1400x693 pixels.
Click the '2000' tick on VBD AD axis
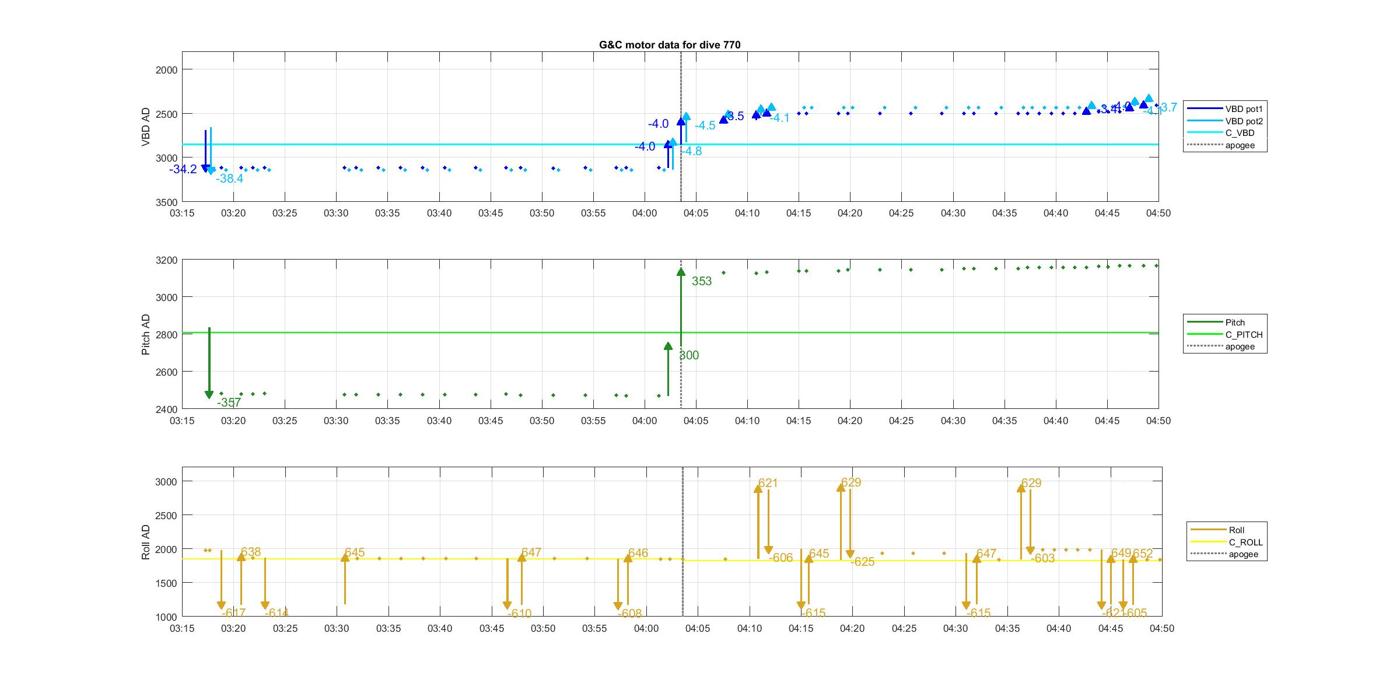tap(167, 70)
